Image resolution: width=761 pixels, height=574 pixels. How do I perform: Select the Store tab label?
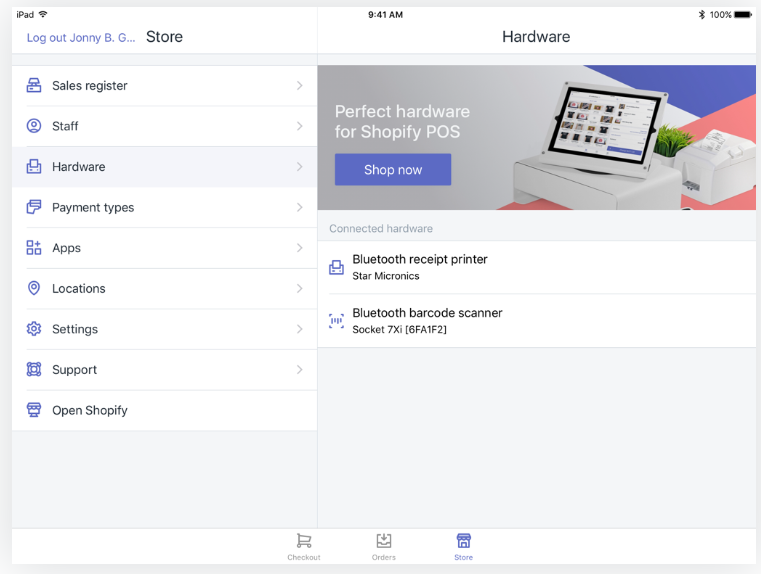[x=463, y=557]
